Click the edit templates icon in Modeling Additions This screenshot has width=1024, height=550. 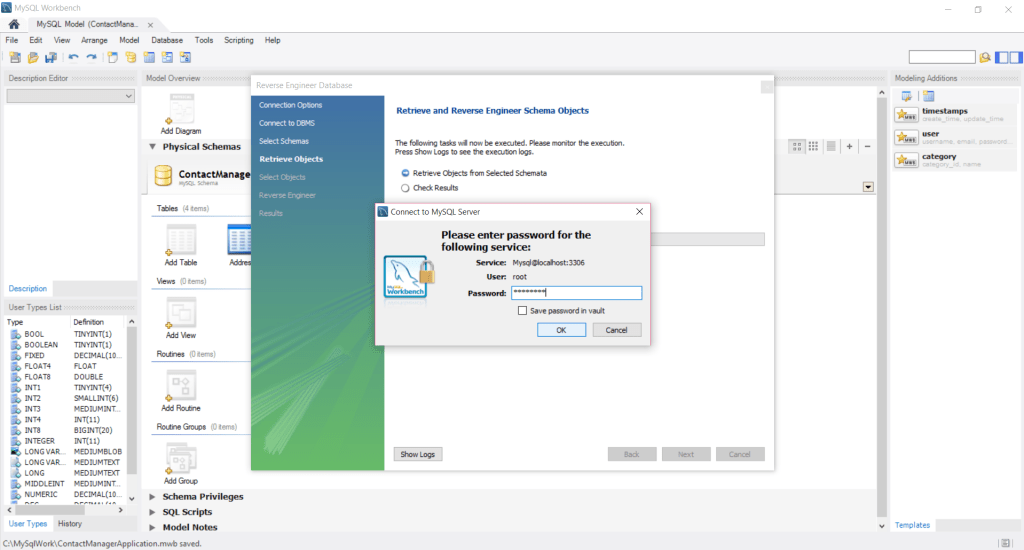906,96
